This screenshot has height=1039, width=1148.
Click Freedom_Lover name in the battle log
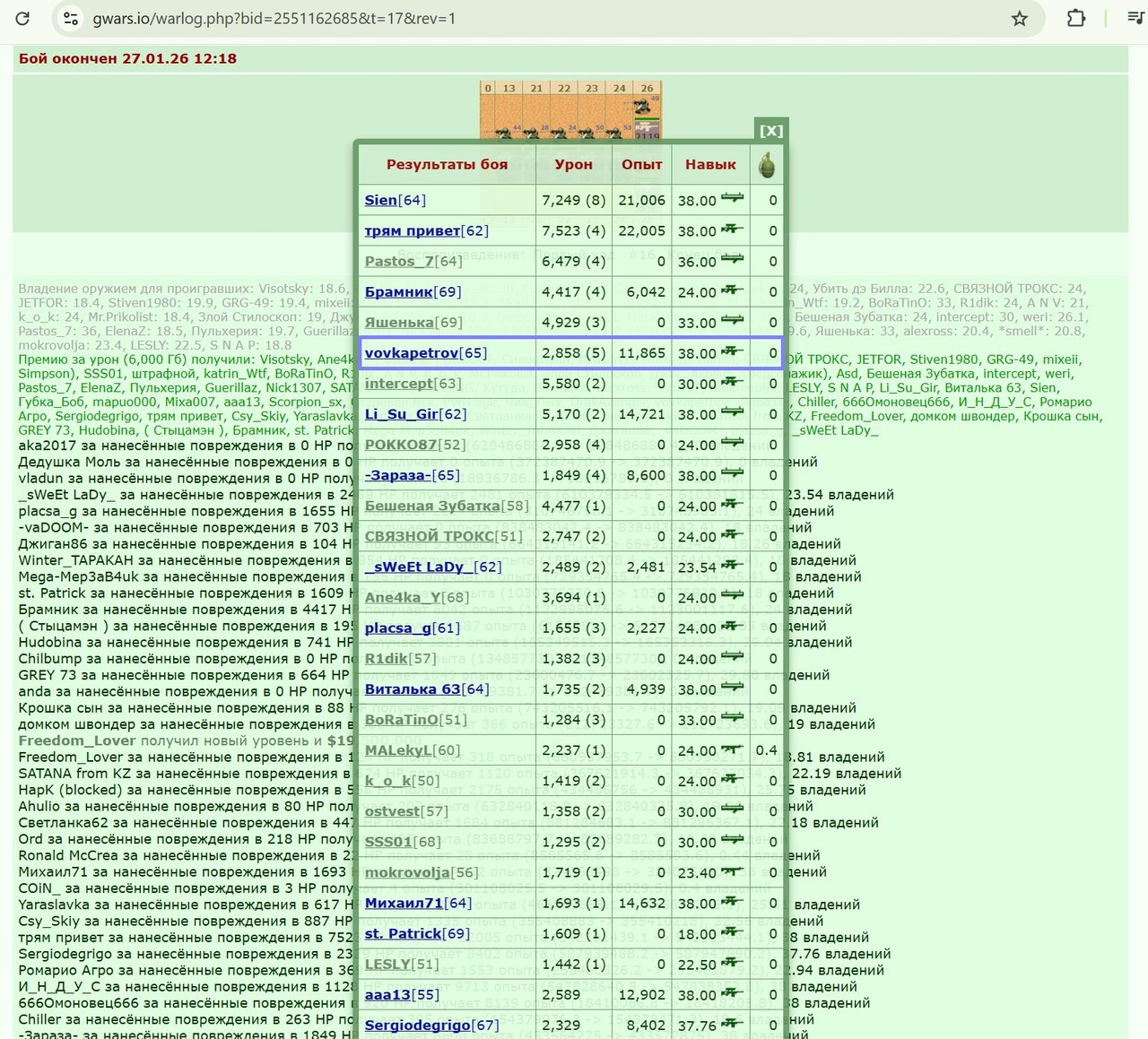click(77, 740)
